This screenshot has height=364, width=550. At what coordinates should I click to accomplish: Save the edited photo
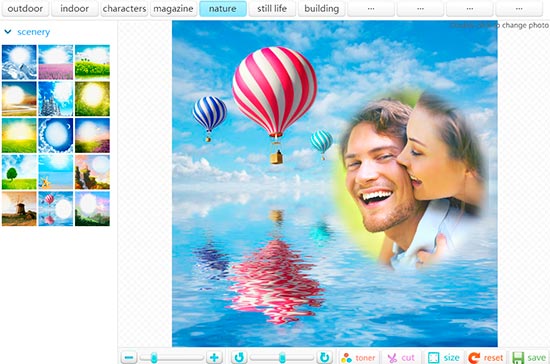click(529, 357)
